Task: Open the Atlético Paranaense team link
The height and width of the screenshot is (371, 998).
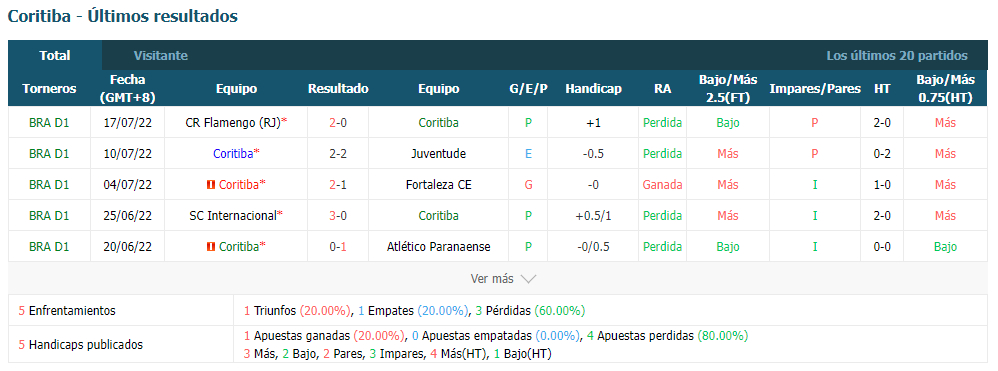Action: tap(439, 246)
